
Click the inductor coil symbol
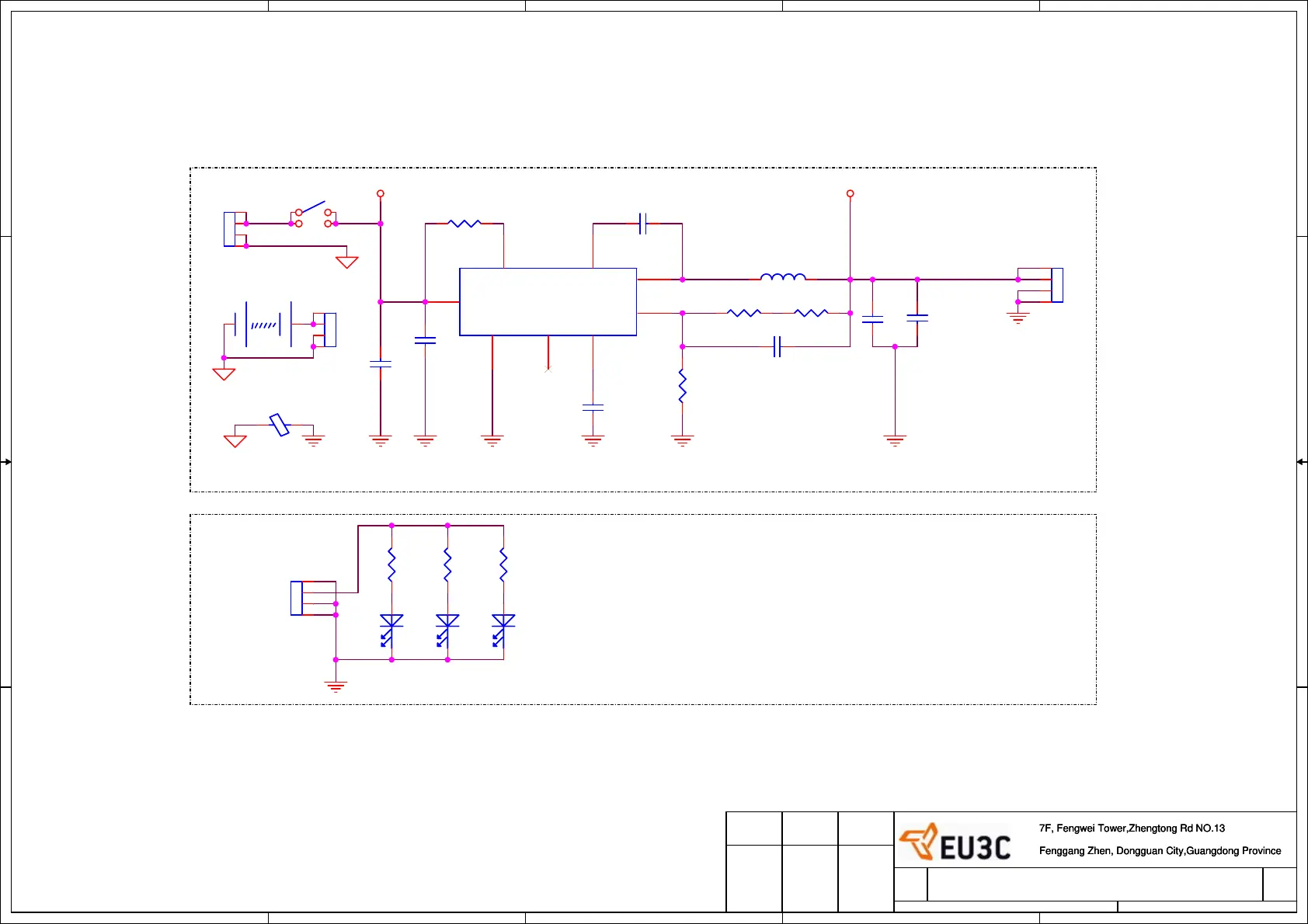(x=783, y=276)
